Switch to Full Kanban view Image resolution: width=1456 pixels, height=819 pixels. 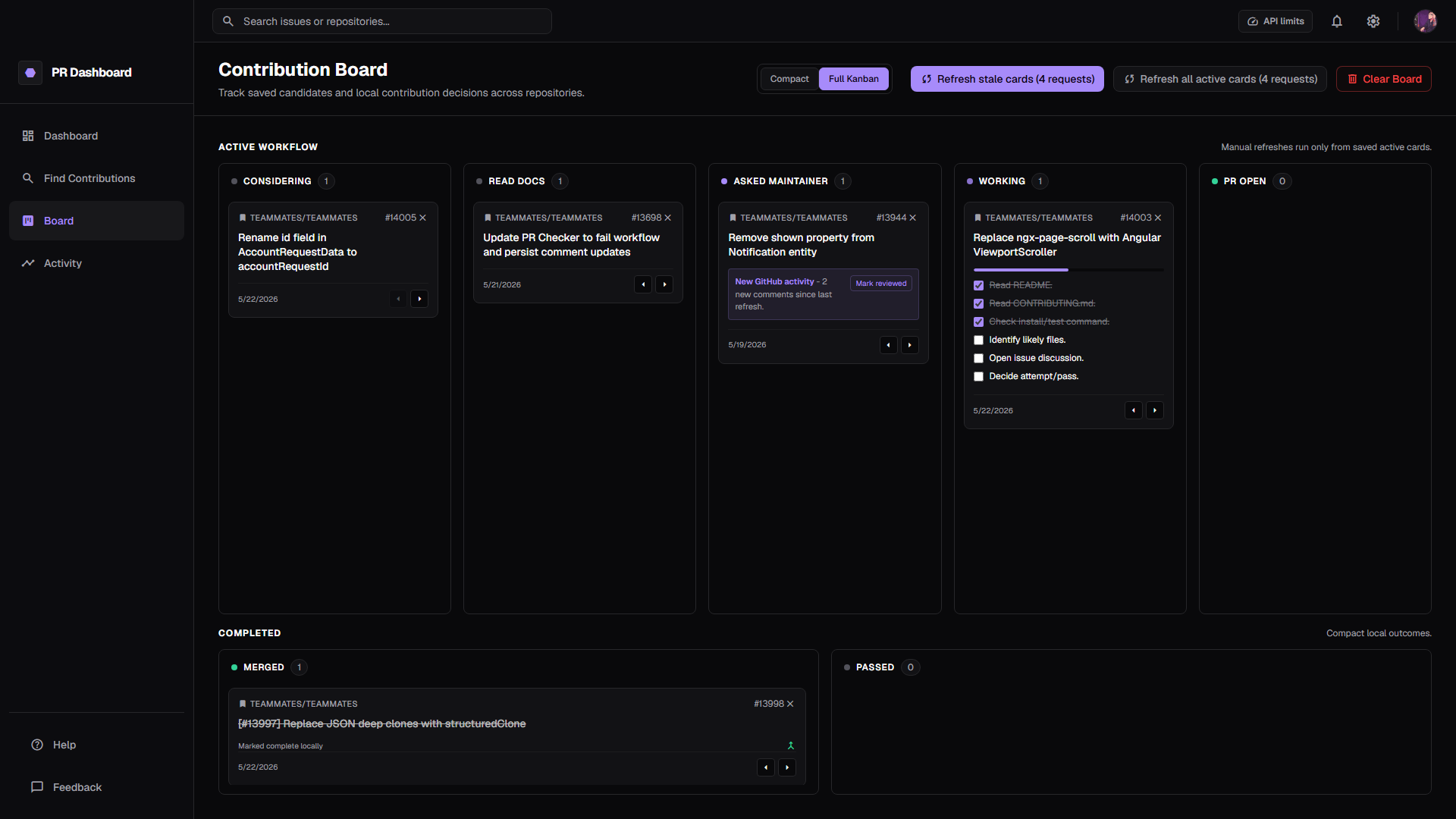coord(853,79)
